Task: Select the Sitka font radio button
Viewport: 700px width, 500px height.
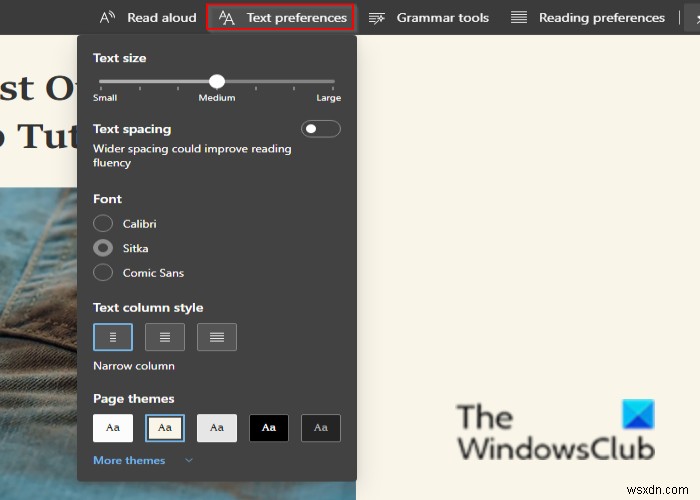Action: (x=103, y=248)
